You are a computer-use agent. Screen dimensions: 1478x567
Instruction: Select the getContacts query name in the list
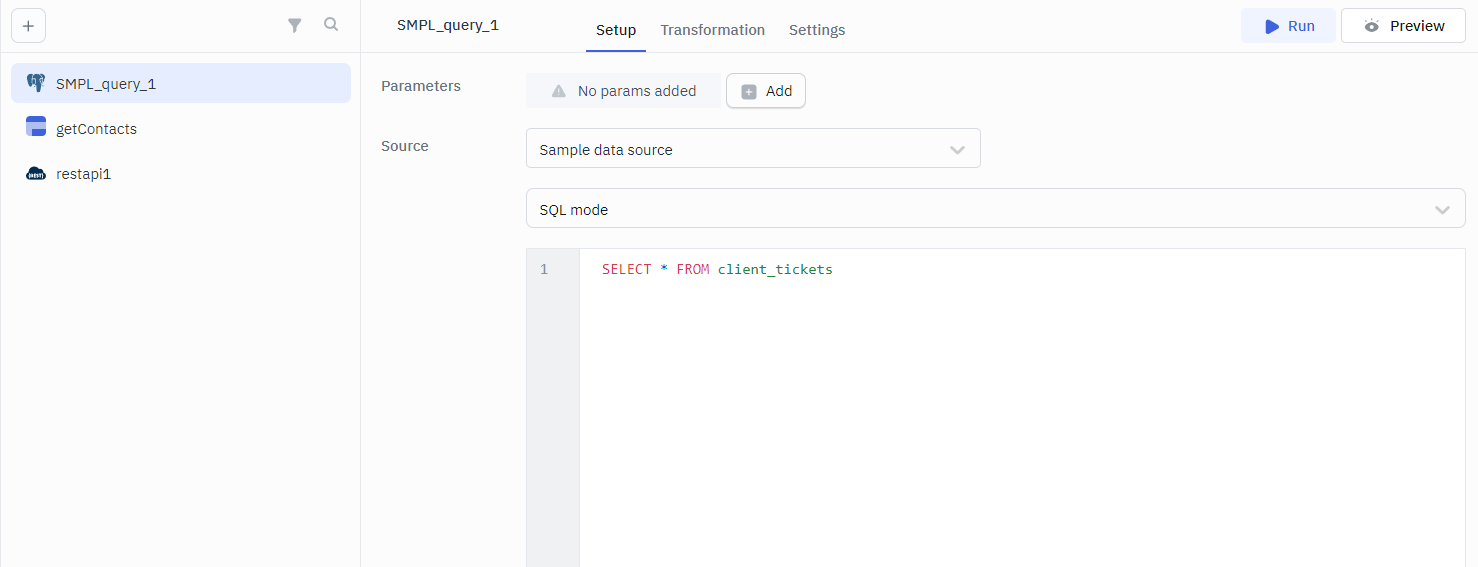[96, 129]
